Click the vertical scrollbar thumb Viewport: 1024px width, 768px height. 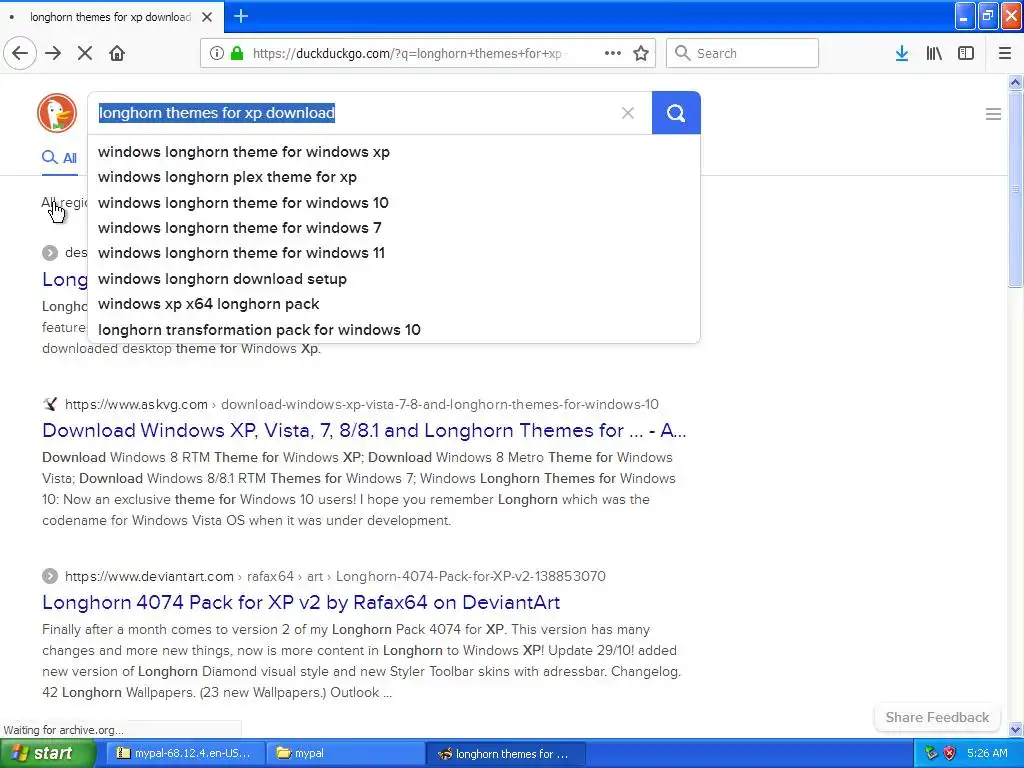point(1015,189)
